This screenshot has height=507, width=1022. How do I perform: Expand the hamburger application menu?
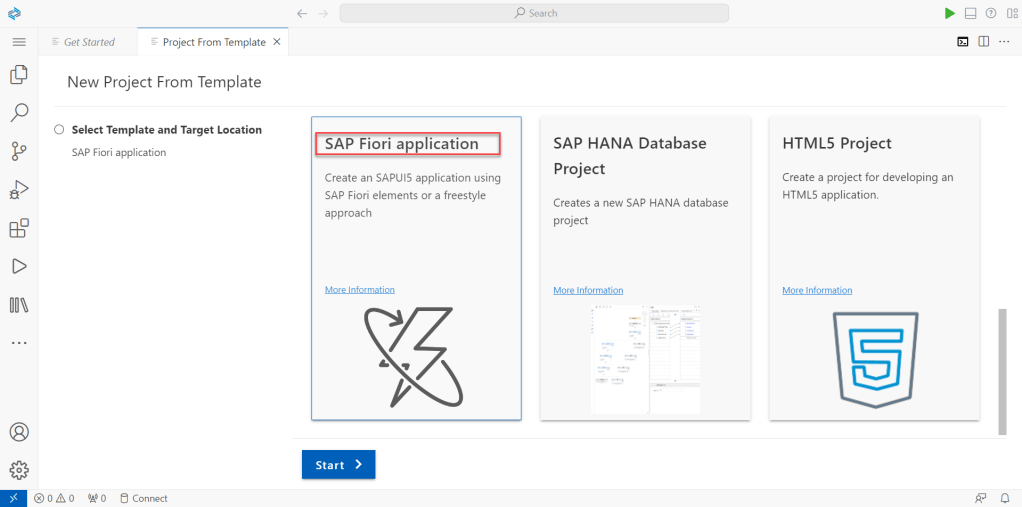point(18,42)
